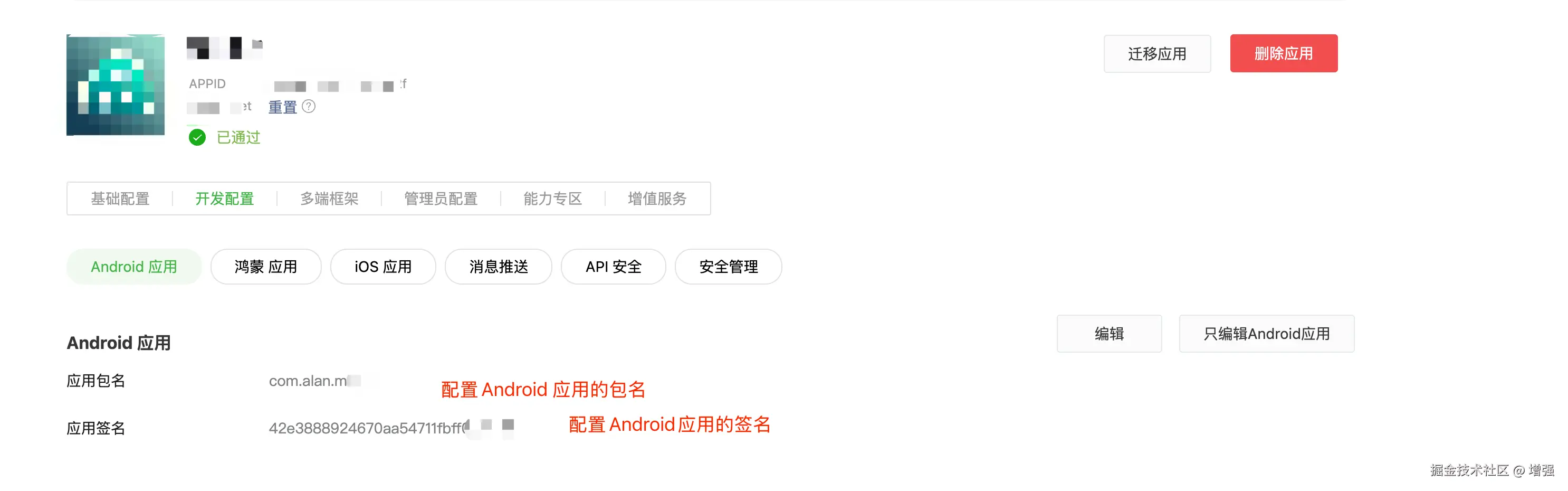Click the red 删除应用 button
Image resolution: width=1568 pixels, height=491 pixels.
pos(1284,54)
